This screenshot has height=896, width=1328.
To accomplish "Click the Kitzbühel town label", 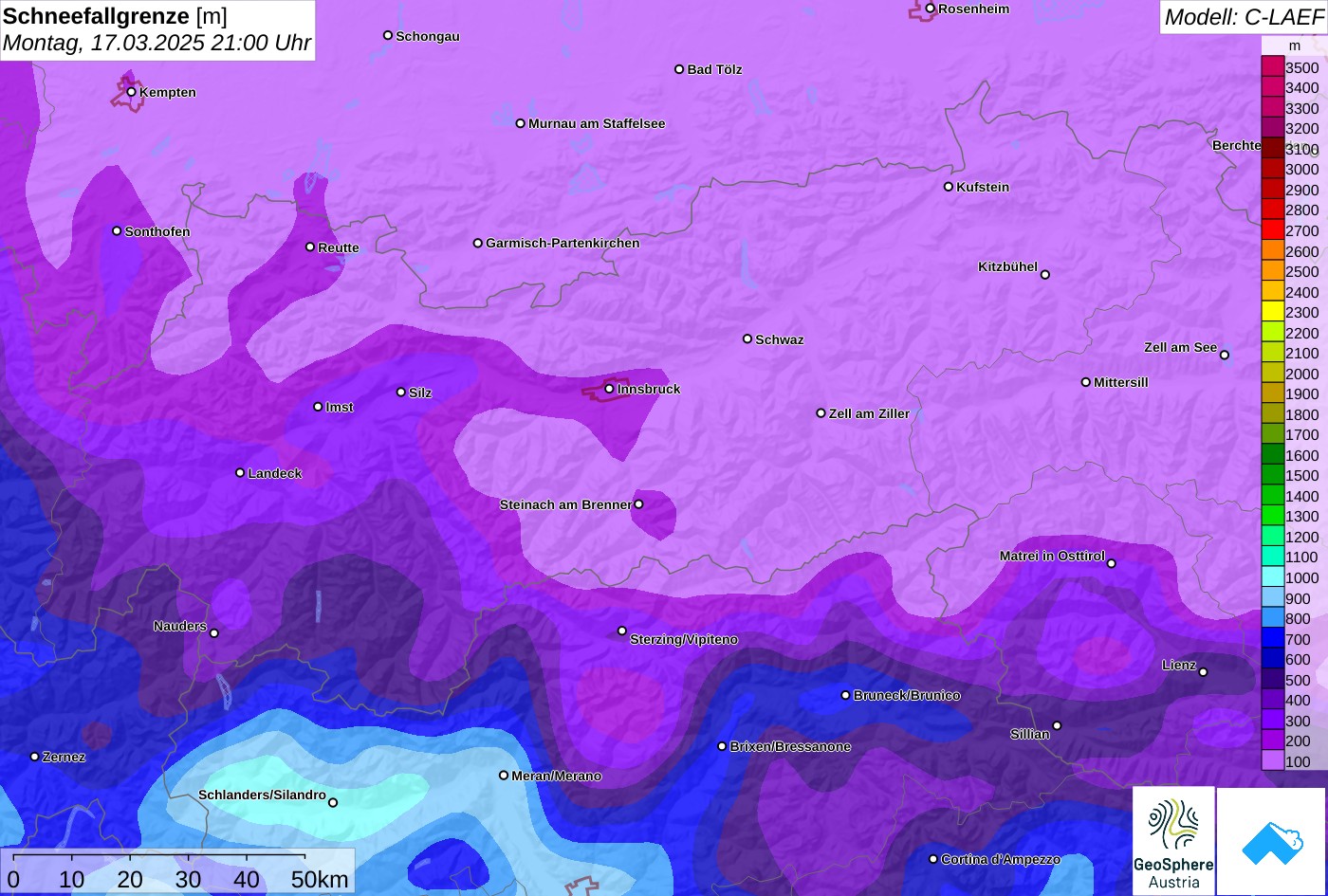I will [1007, 266].
